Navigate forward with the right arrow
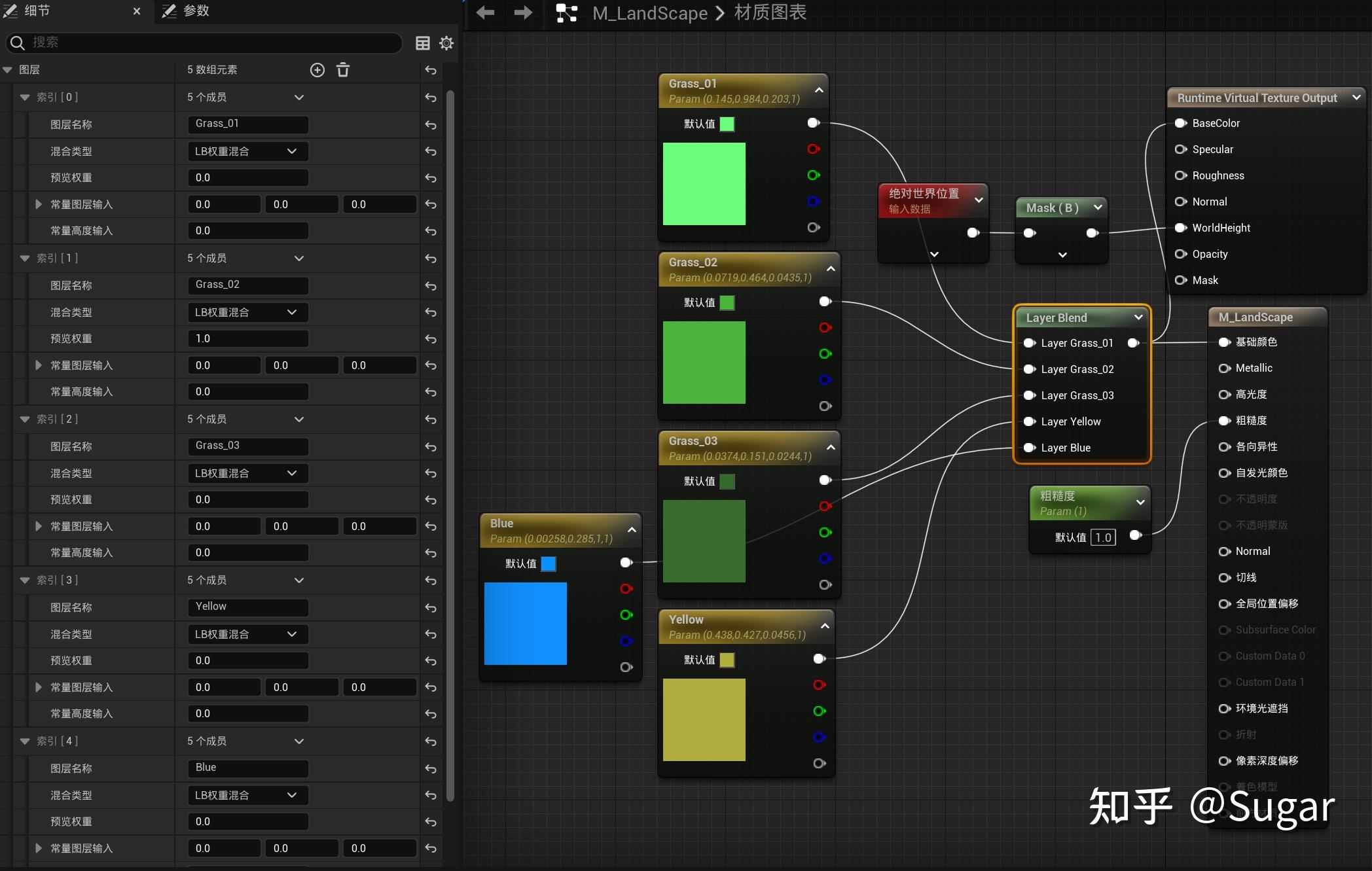This screenshot has width=1372, height=871. 523,12
